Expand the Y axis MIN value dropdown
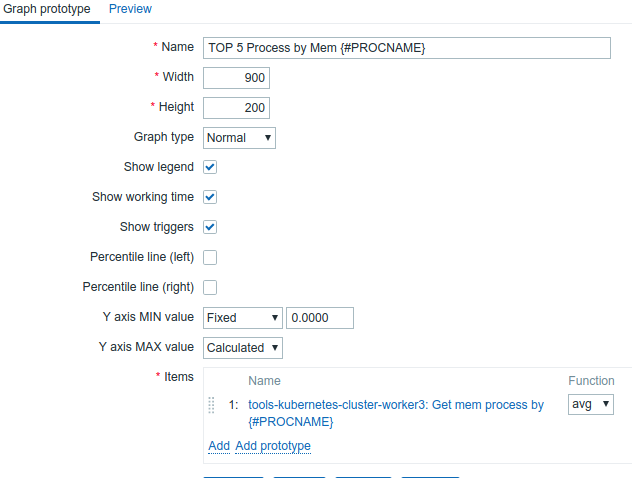The width and height of the screenshot is (632, 478). click(x=243, y=318)
